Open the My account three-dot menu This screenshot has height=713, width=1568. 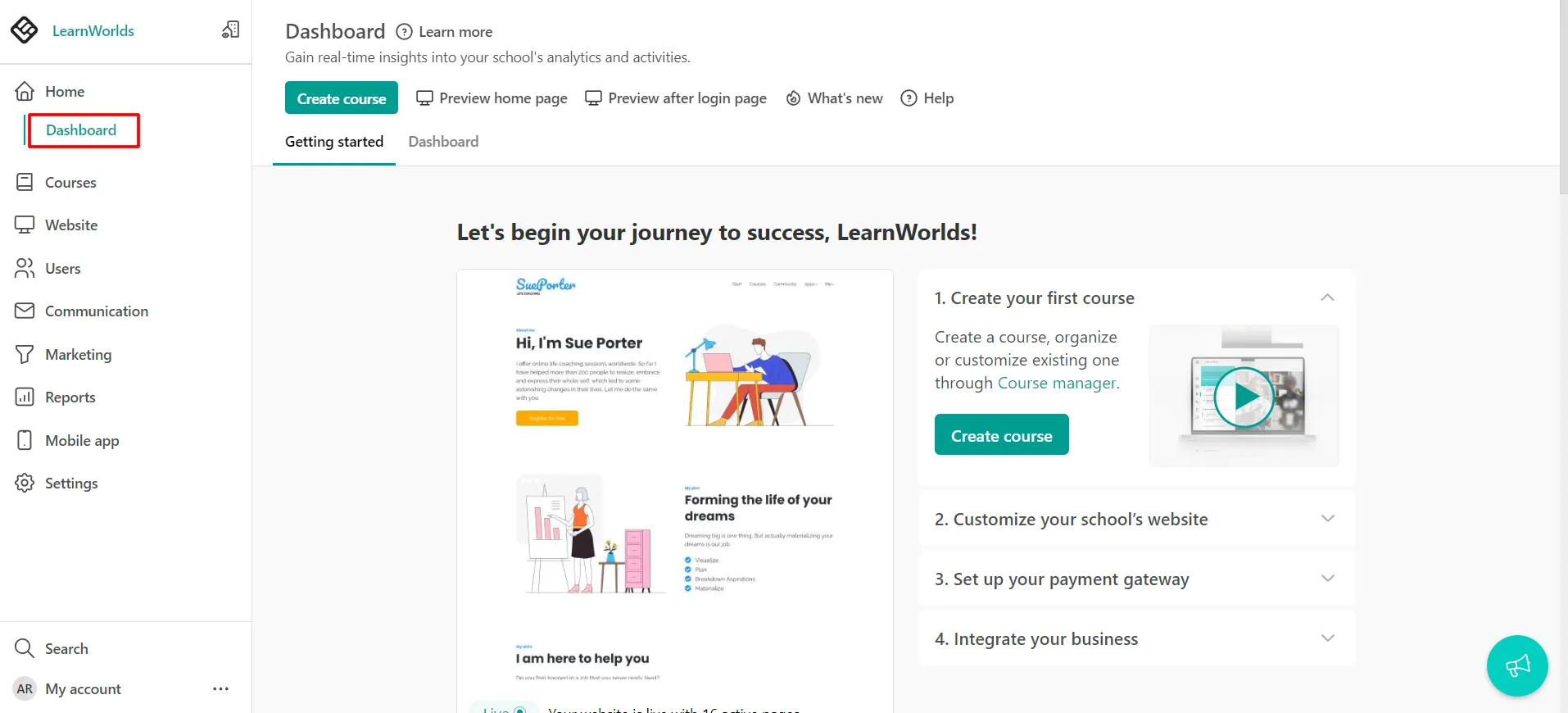pyautogui.click(x=220, y=688)
